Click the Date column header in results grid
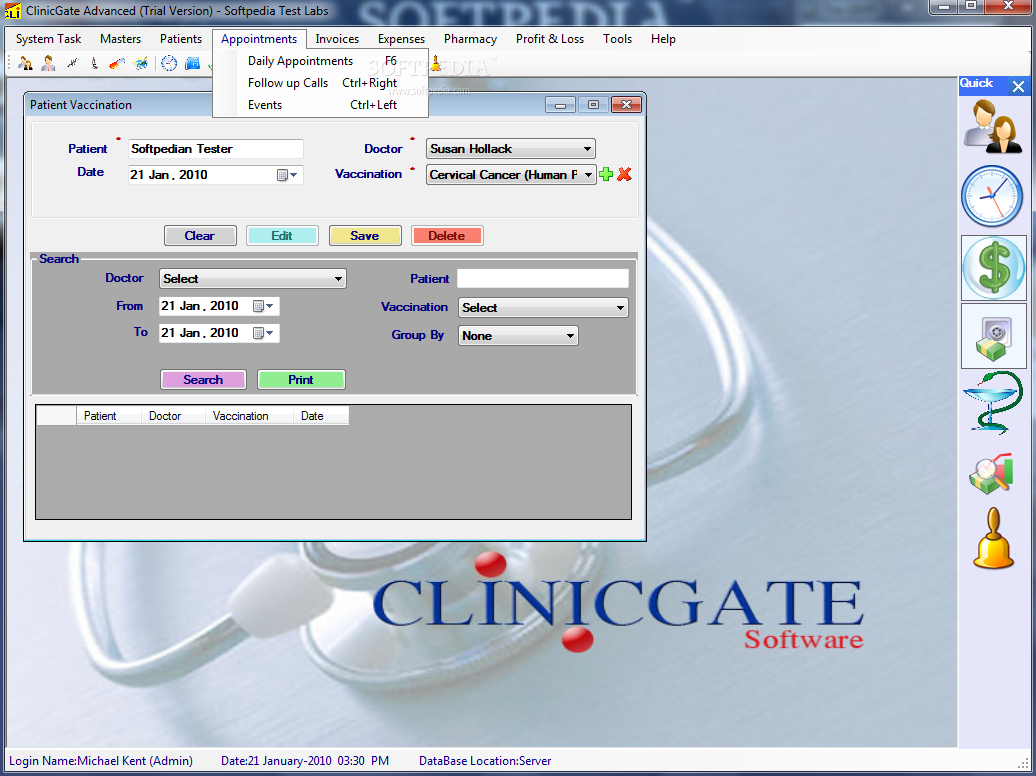 321,416
